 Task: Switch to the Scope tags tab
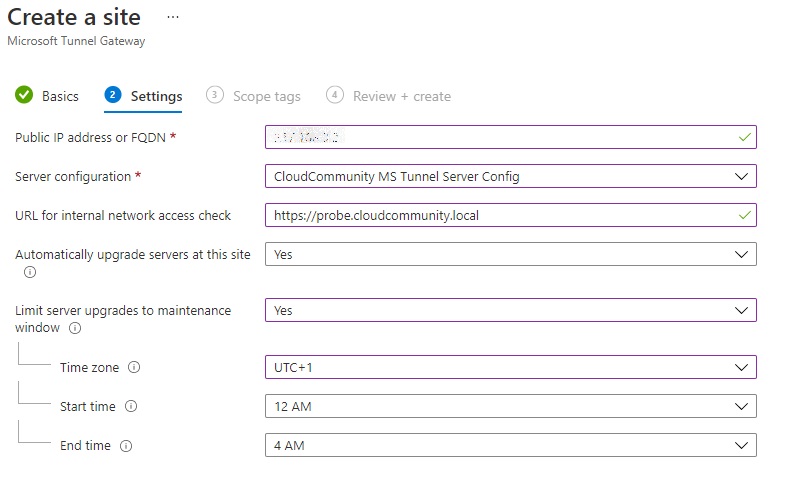[x=266, y=96]
